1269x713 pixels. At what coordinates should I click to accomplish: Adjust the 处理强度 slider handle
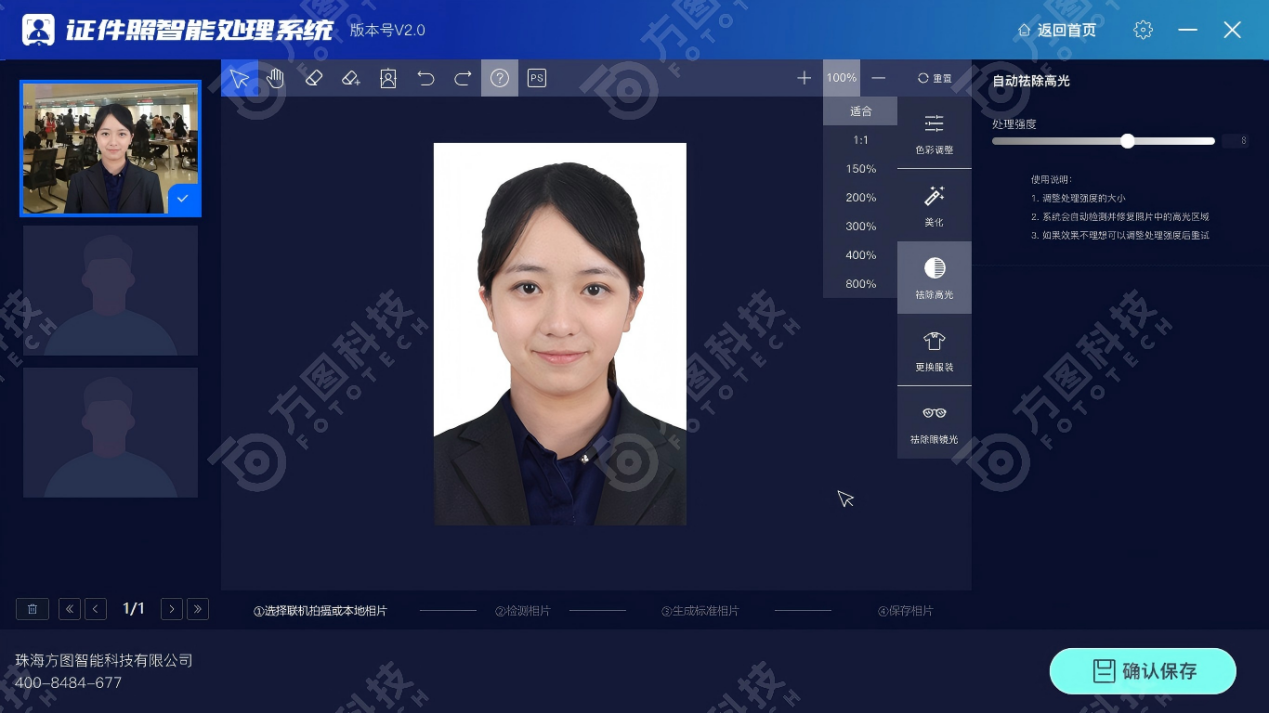click(x=1127, y=141)
